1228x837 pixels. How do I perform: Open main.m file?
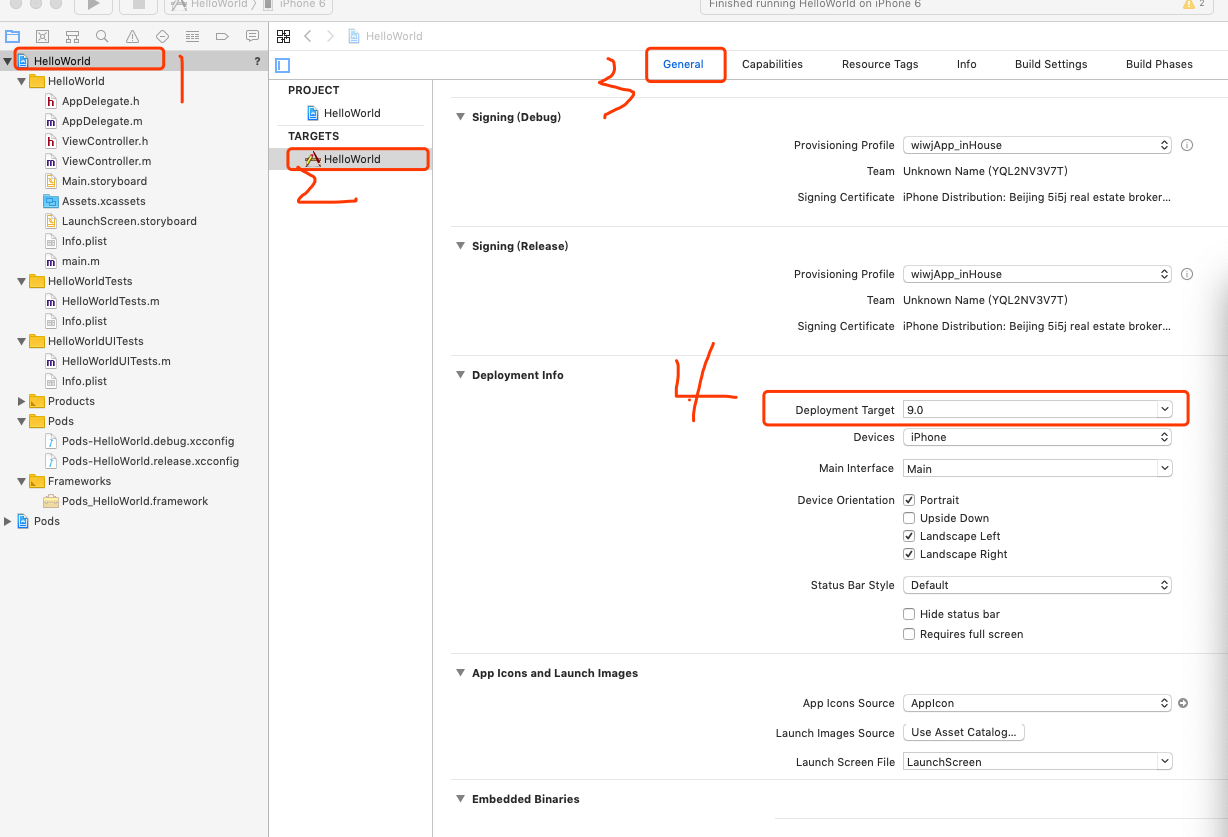coord(72,261)
